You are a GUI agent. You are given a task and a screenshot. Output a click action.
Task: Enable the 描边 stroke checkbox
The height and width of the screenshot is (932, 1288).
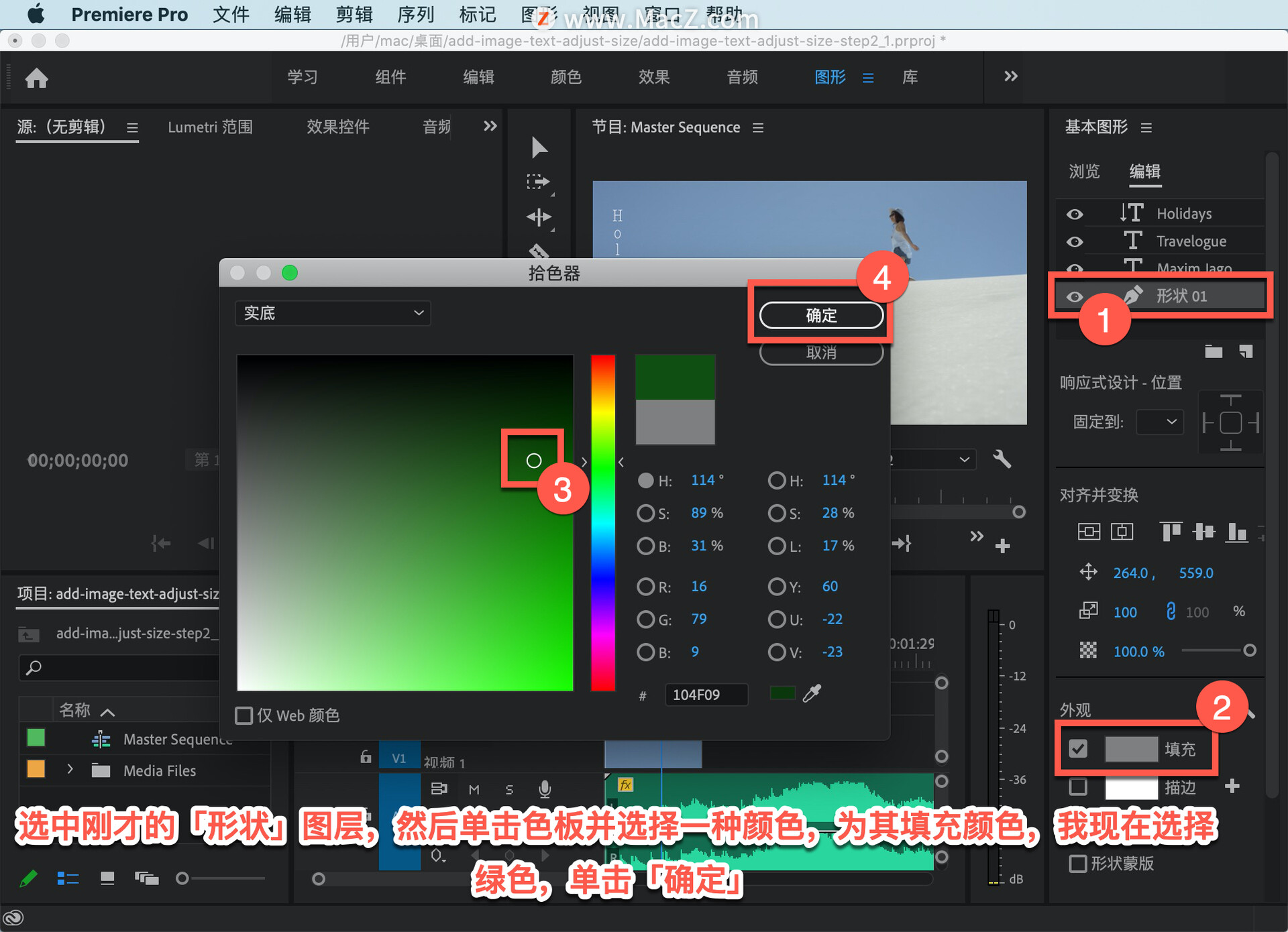(x=1078, y=787)
